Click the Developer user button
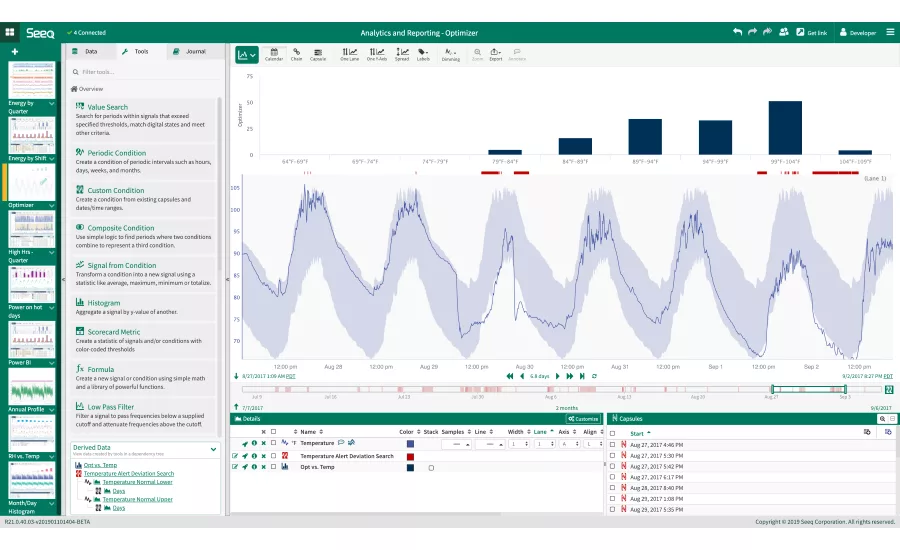This screenshot has height=550, width=900. (858, 33)
